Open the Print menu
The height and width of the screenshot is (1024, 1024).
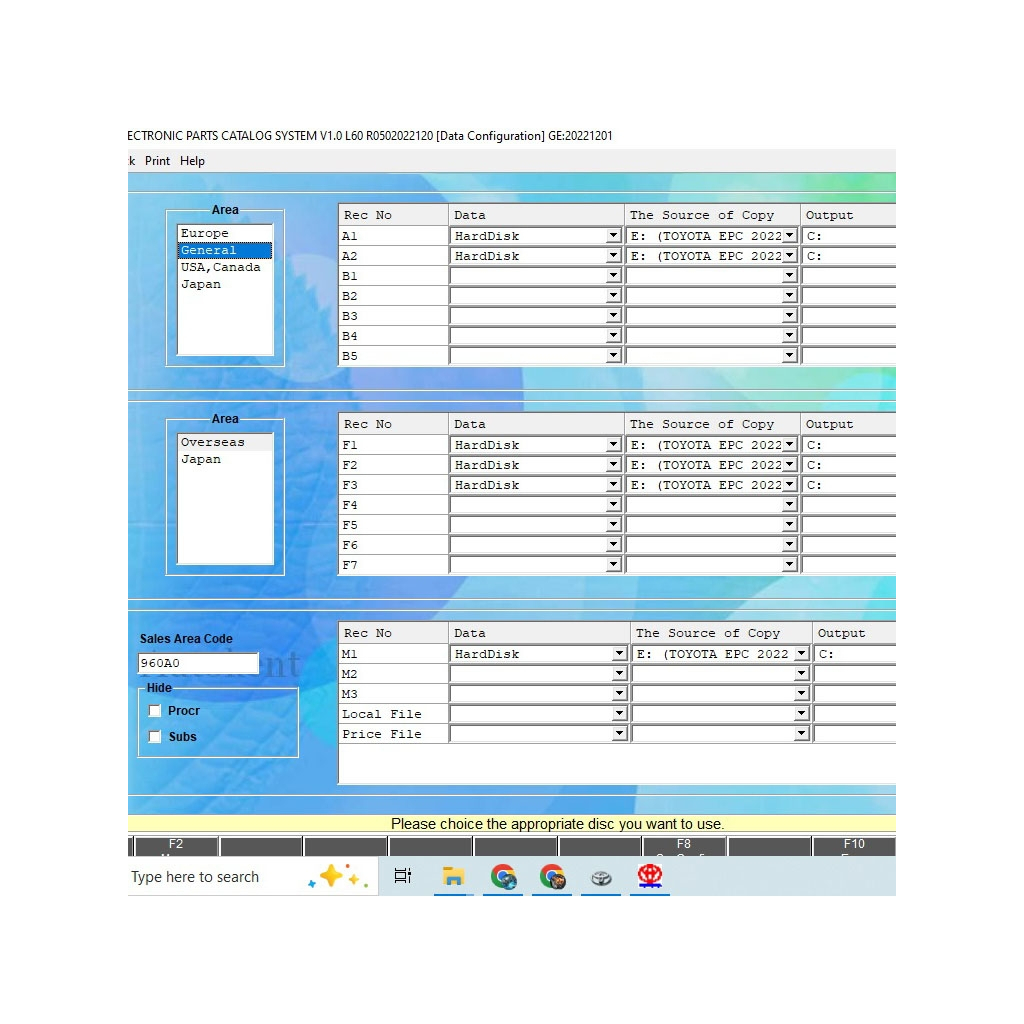(157, 161)
